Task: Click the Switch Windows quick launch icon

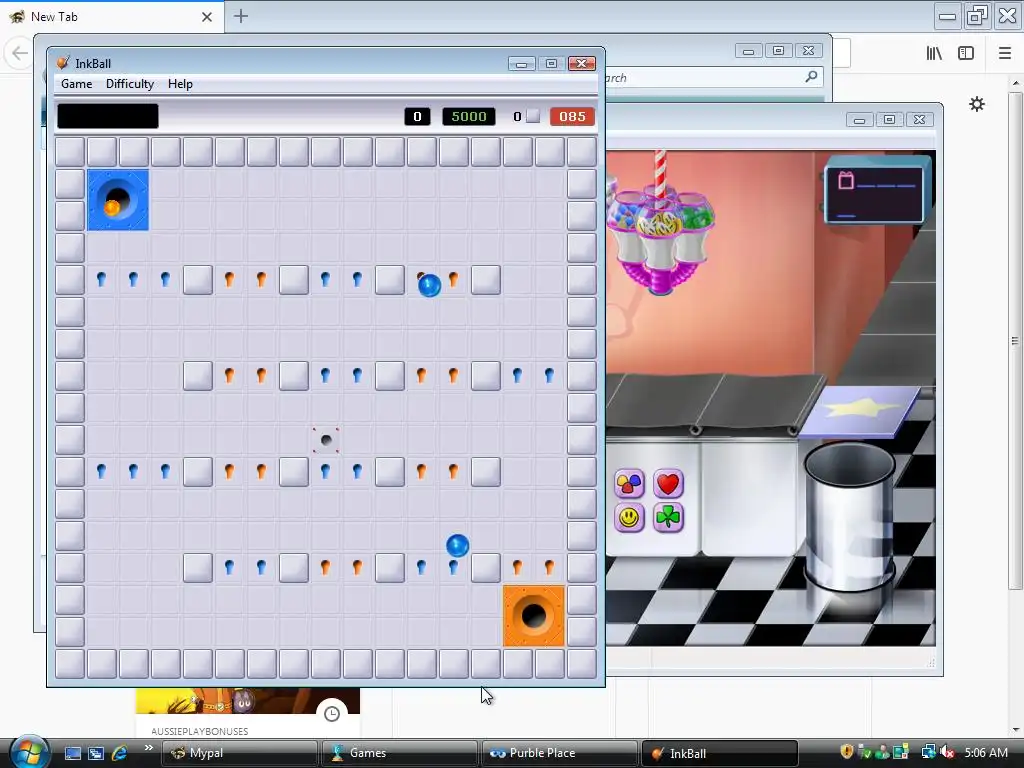Action: [x=96, y=753]
